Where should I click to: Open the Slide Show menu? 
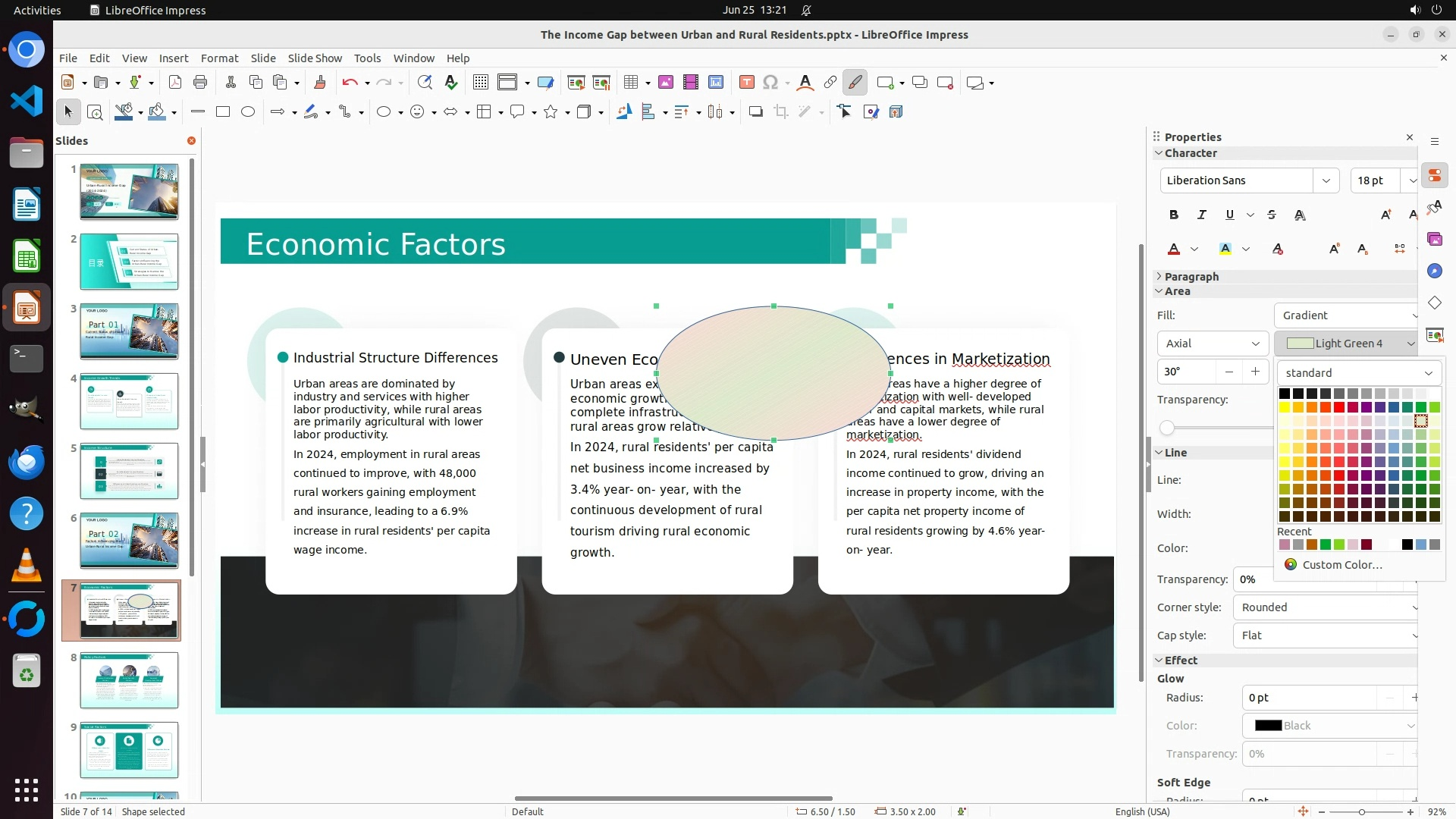[315, 58]
